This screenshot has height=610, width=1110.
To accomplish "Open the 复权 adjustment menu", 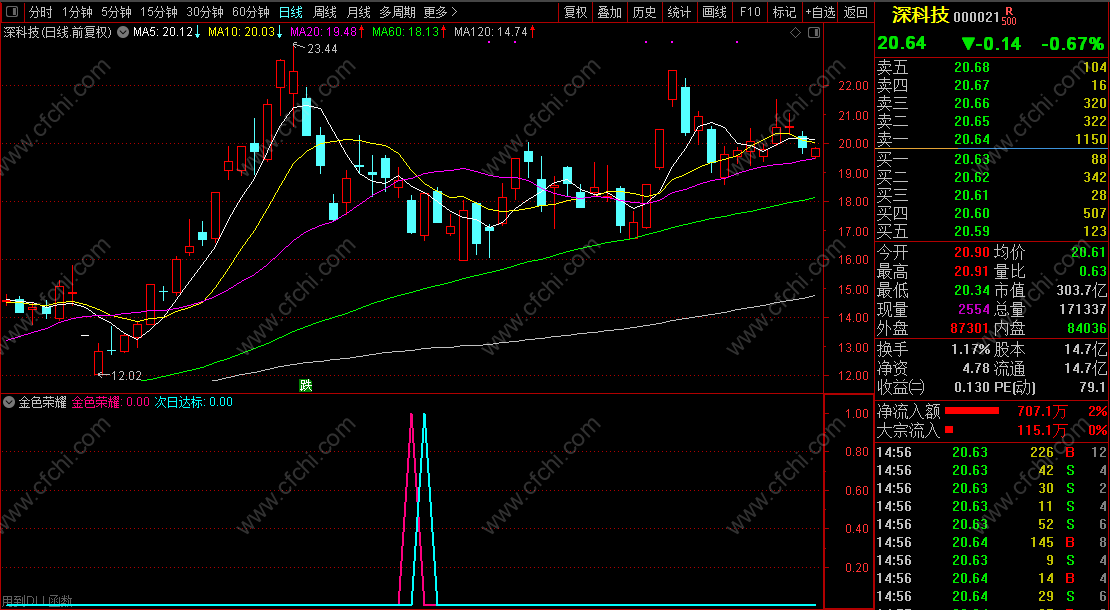I will [576, 12].
